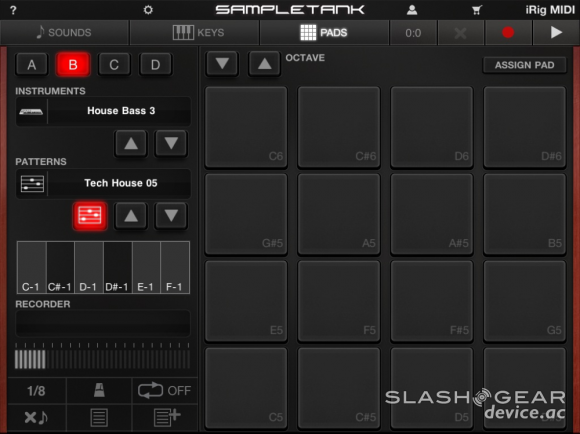The height and width of the screenshot is (434, 580).
Task: Select next pattern with down arrow
Action: [x=171, y=216]
